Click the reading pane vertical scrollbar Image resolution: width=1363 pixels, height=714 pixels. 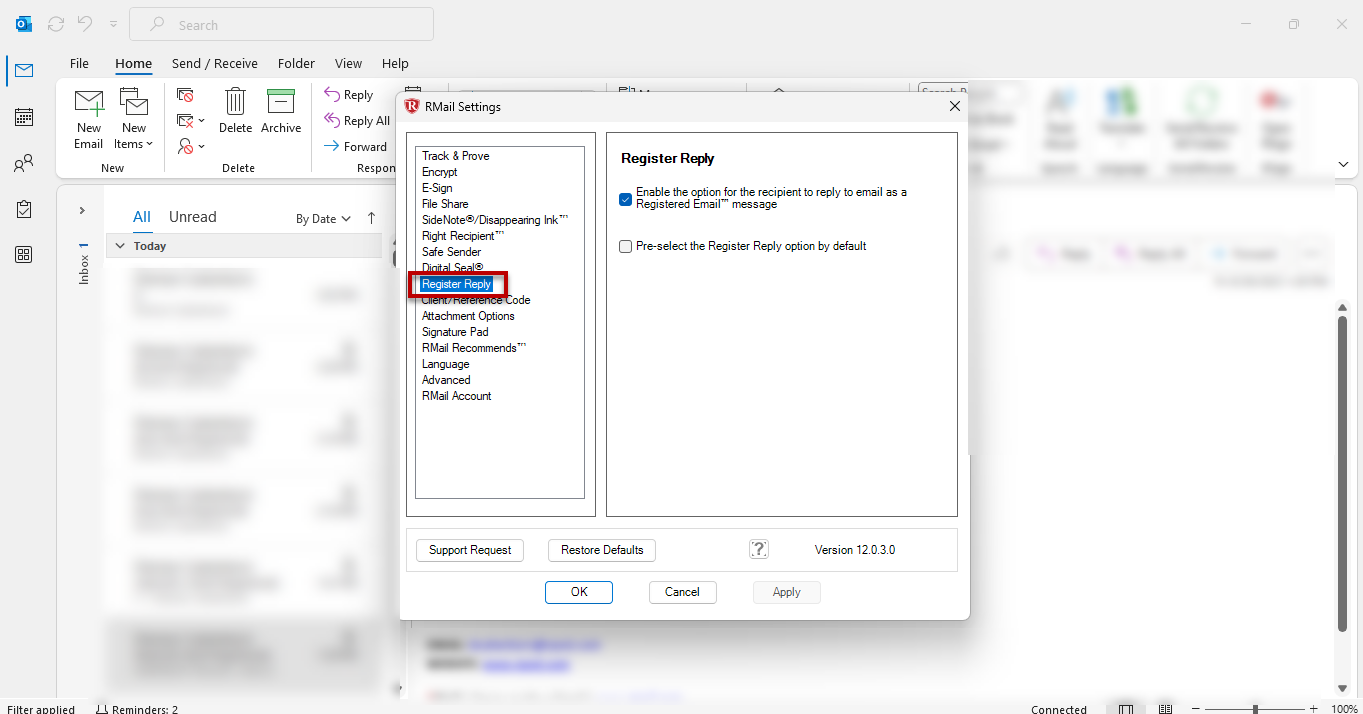coord(1342,472)
